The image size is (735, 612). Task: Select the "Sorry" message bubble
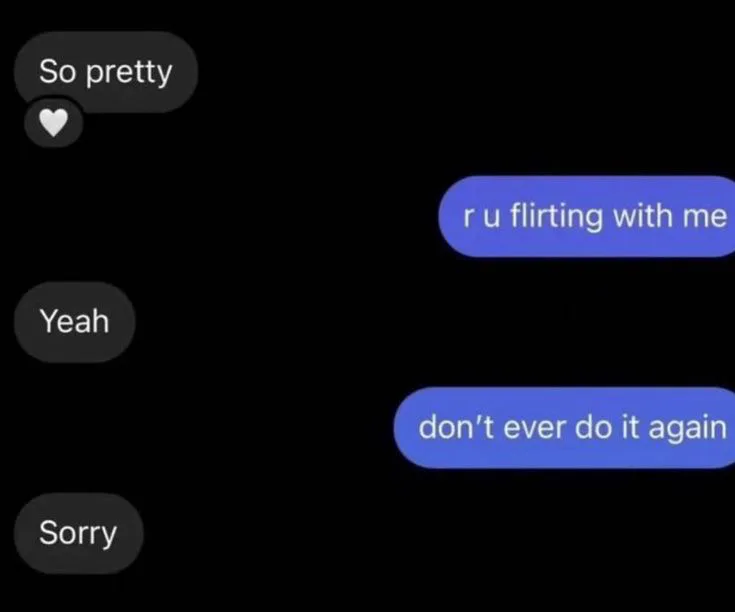click(79, 533)
